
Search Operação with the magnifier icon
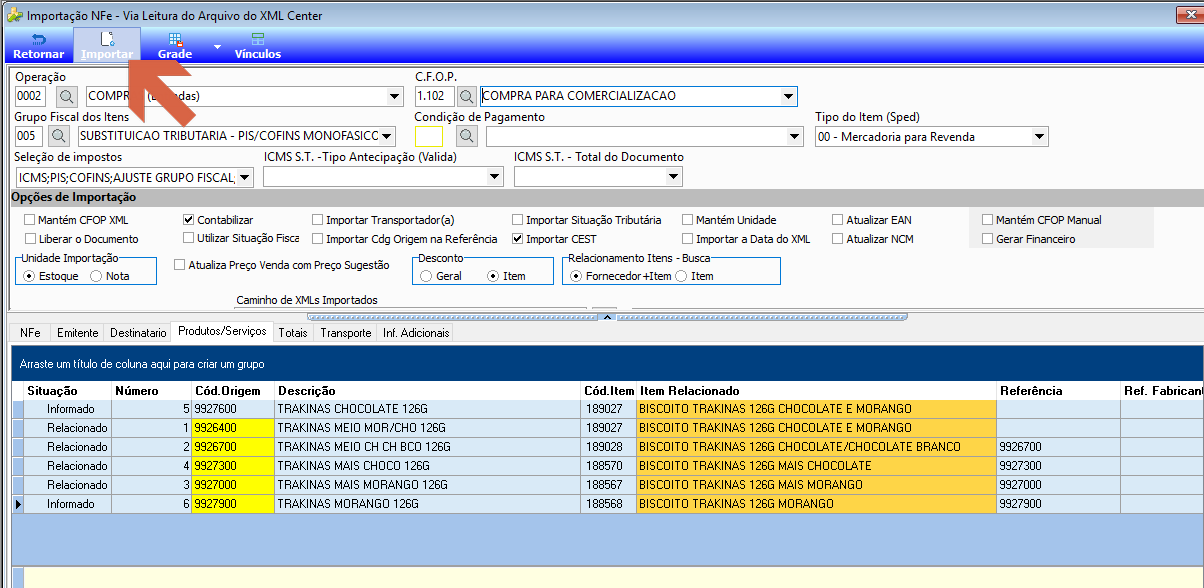(66, 96)
